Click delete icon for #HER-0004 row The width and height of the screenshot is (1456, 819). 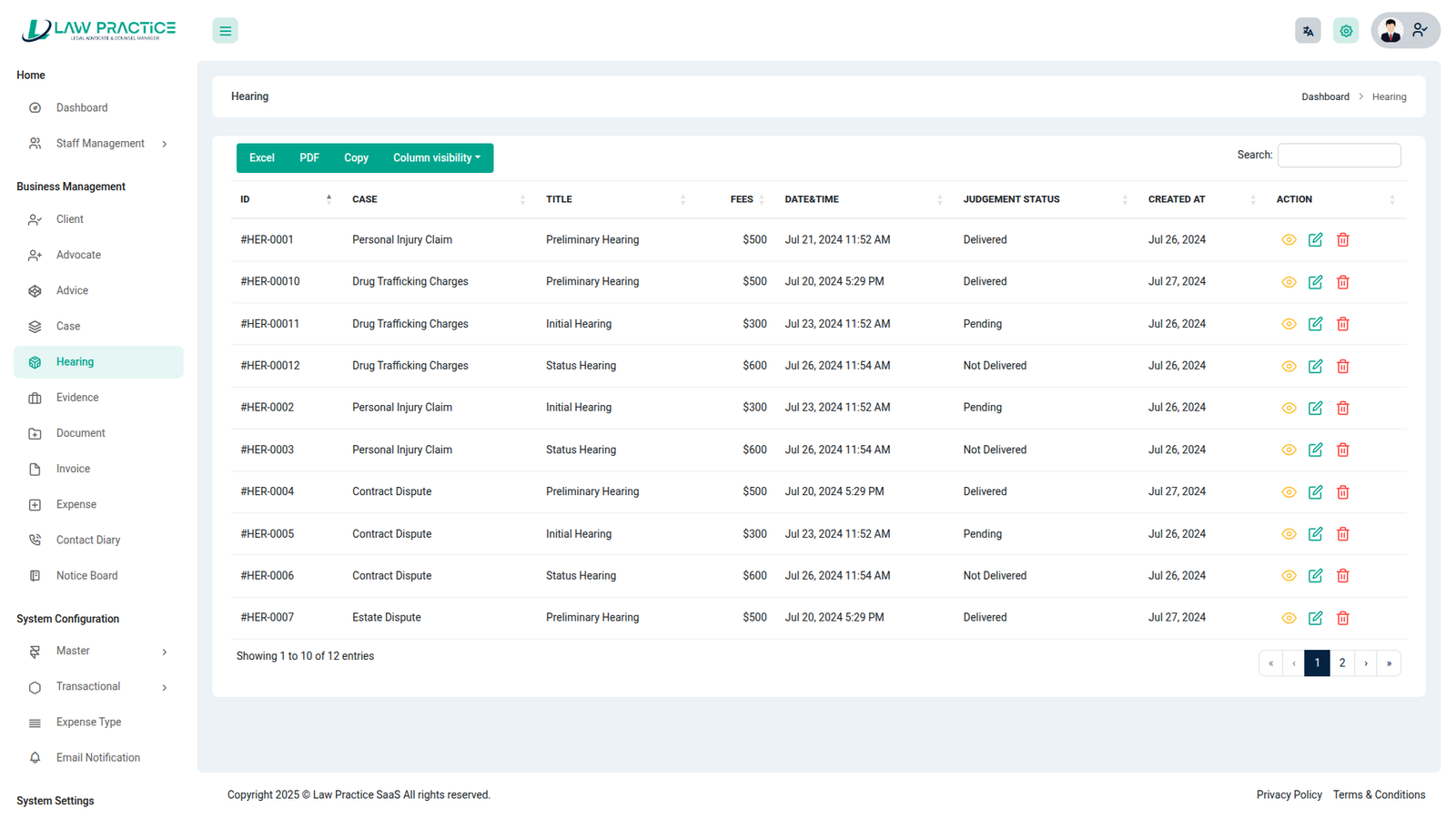(x=1342, y=492)
